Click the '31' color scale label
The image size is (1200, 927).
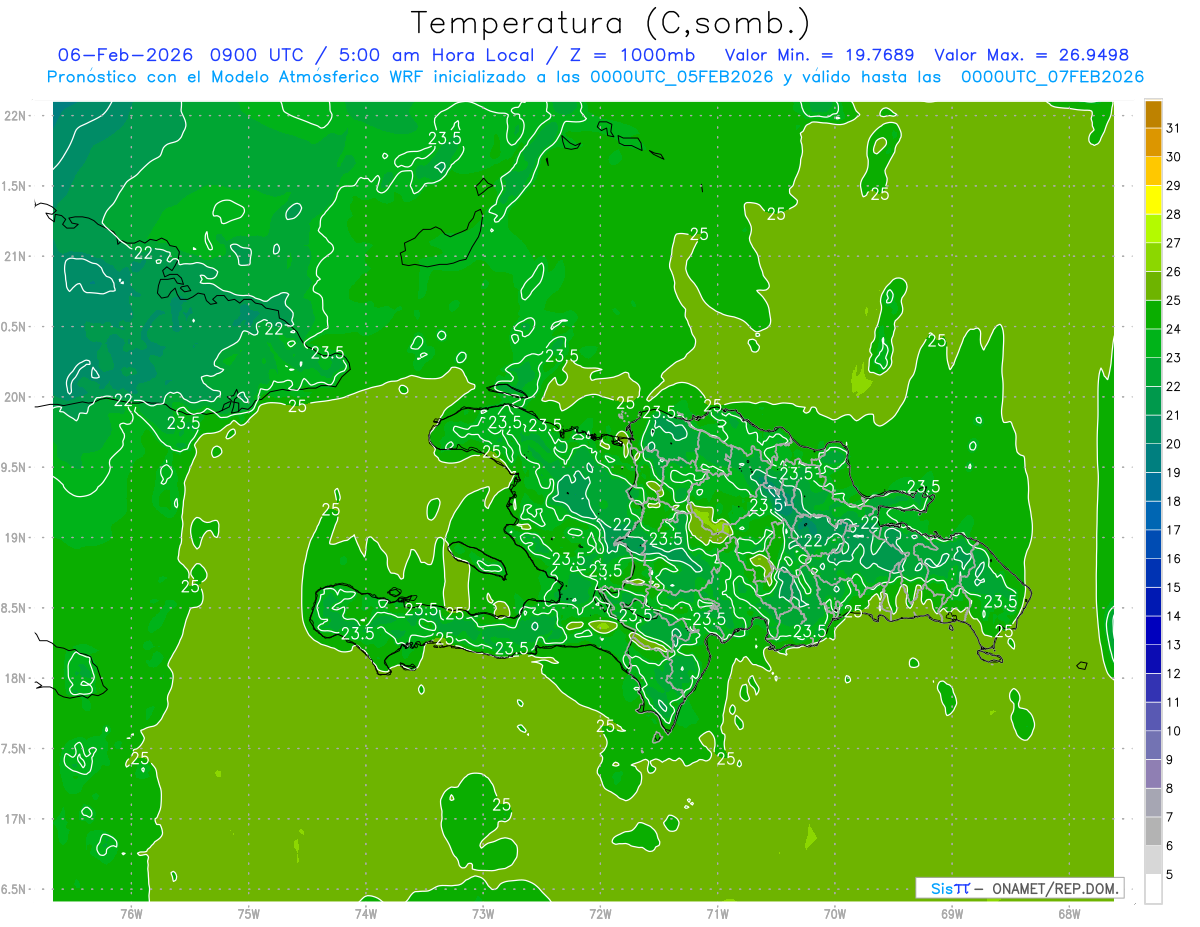(1174, 127)
